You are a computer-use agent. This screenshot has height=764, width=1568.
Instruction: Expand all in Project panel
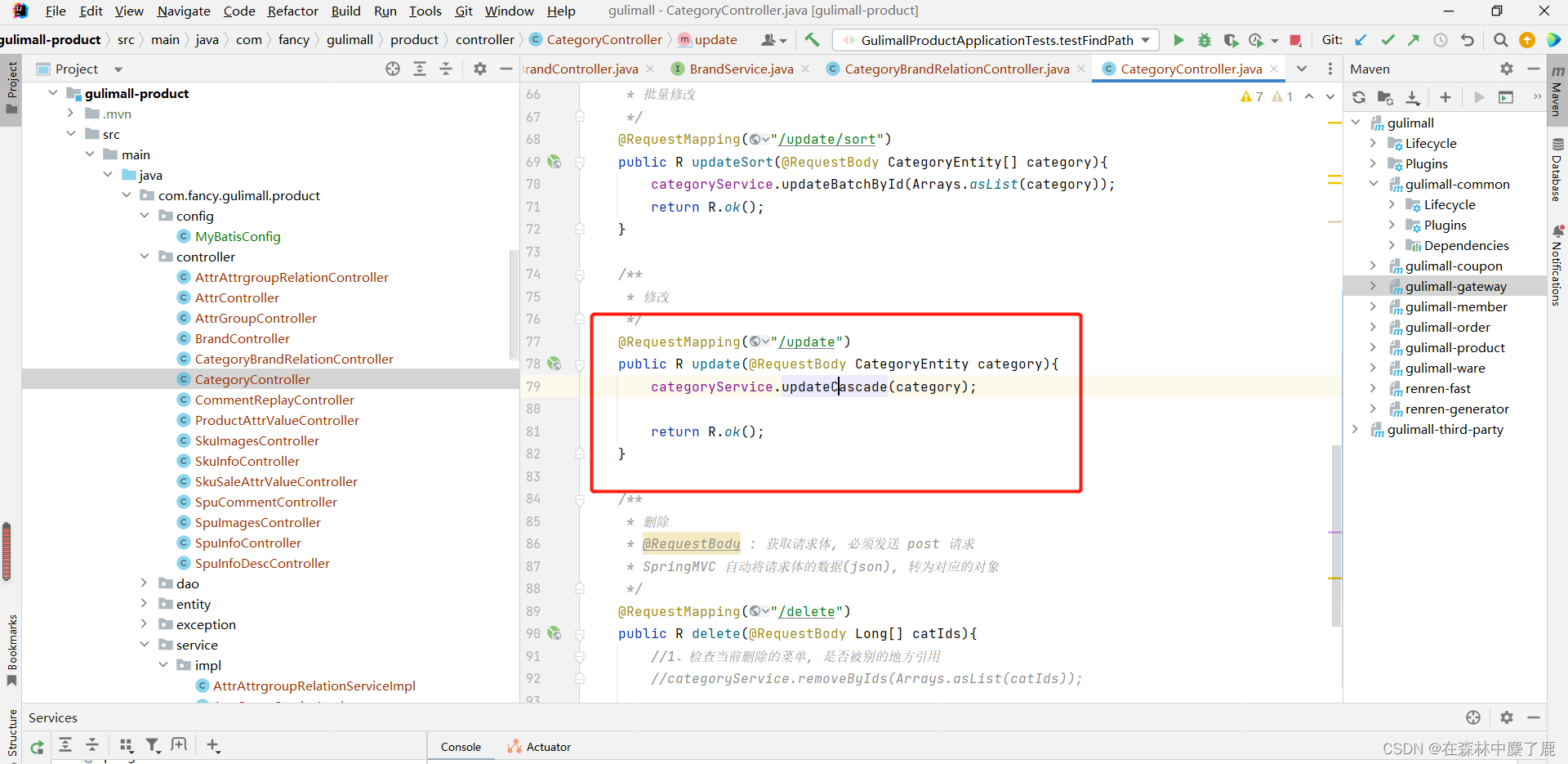point(420,69)
